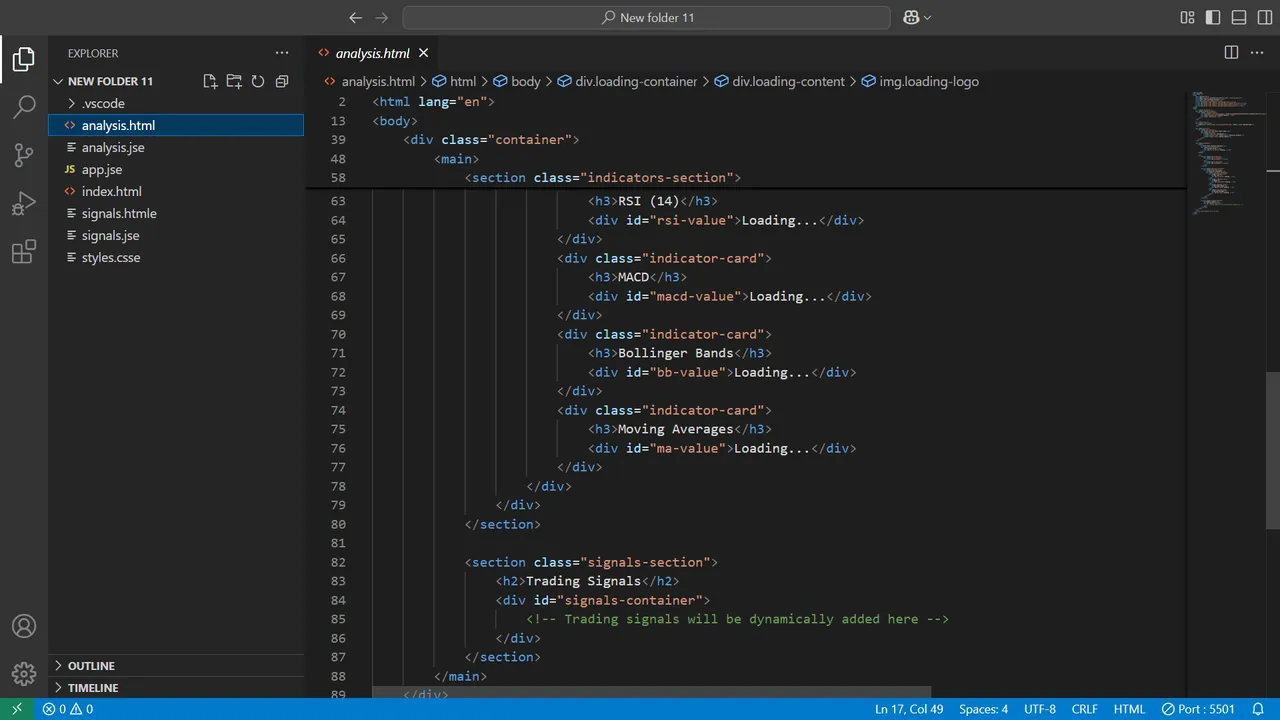1280x720 pixels.
Task: Open the Source Control view
Action: (24, 155)
